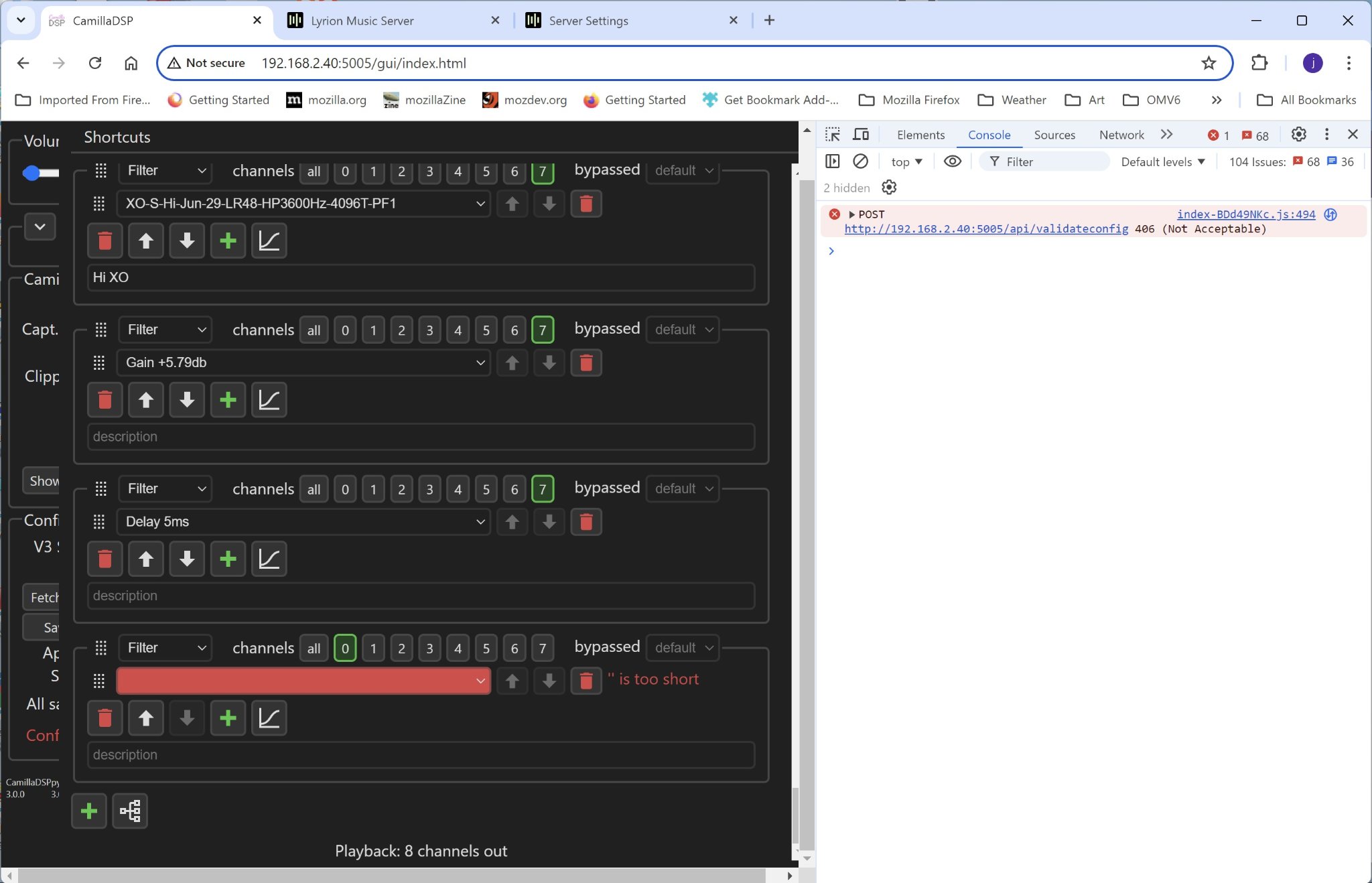The height and width of the screenshot is (883, 1372).
Task: Show the DevTools console sidebar
Action: tap(833, 161)
